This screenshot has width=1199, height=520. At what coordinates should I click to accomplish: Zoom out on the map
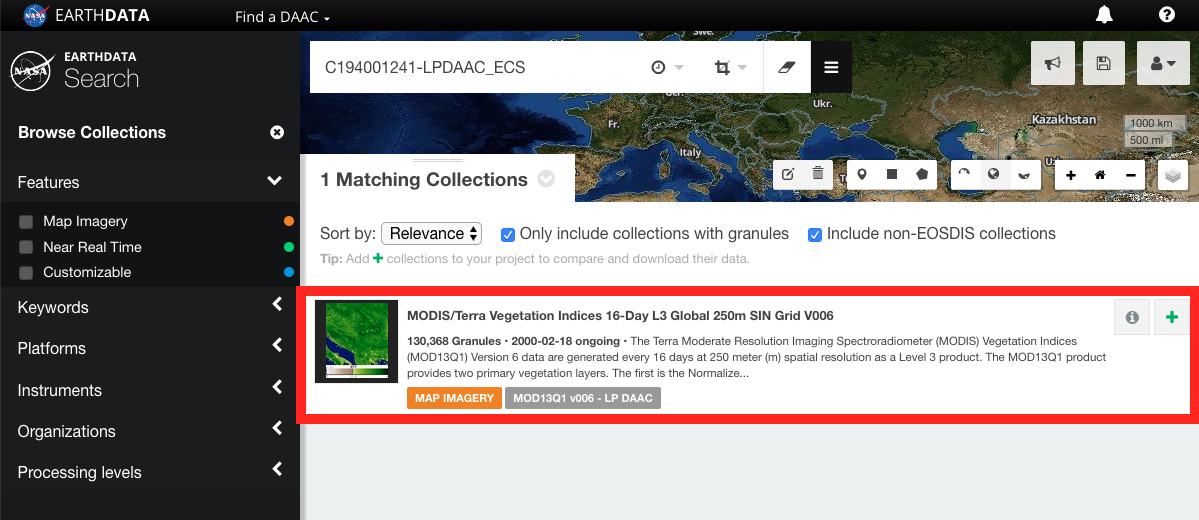[x=1130, y=175]
